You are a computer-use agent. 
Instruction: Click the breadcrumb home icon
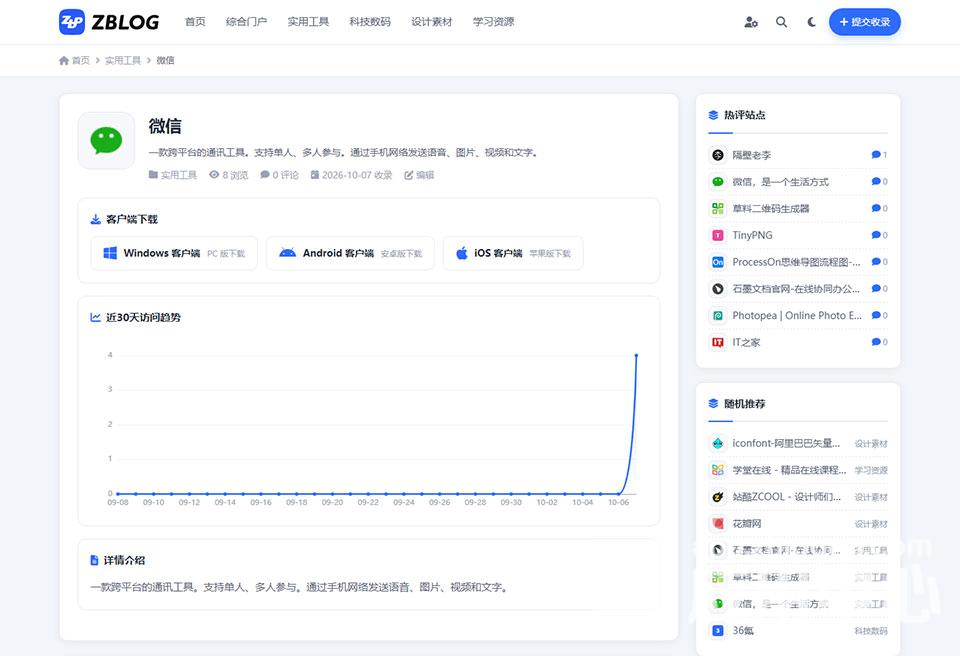(64, 60)
